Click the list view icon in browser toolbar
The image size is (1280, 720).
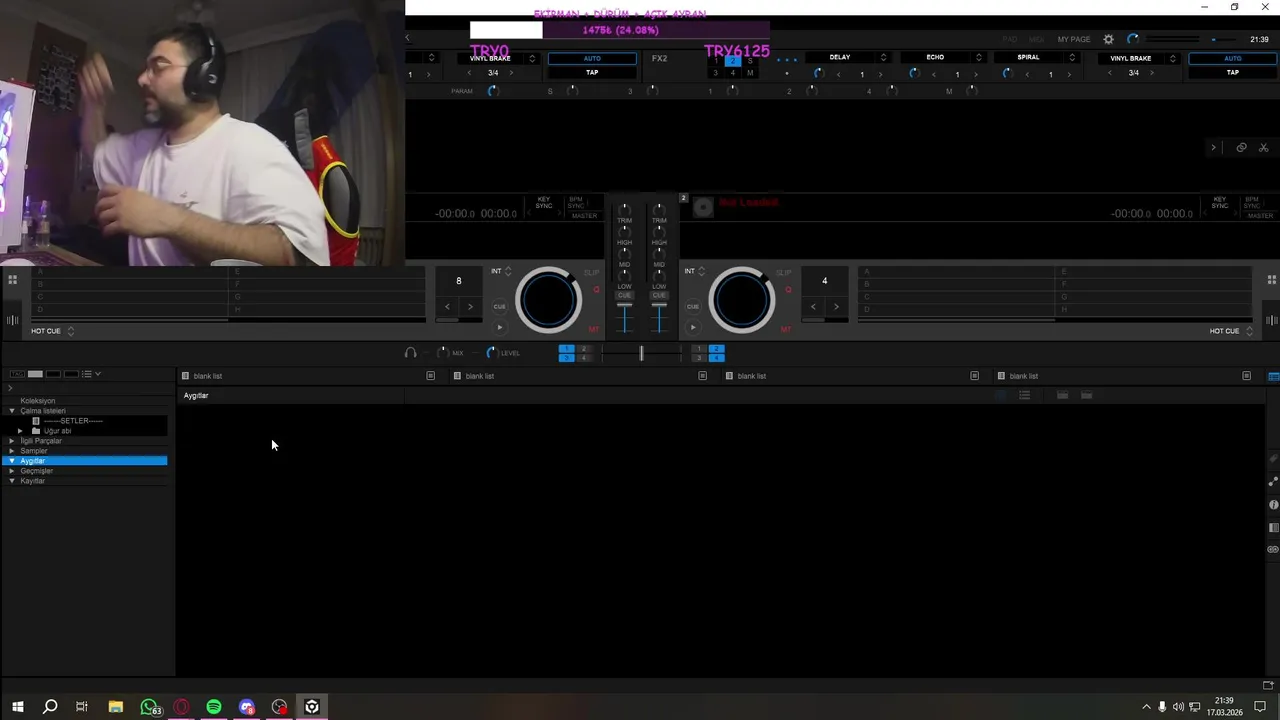coord(87,374)
